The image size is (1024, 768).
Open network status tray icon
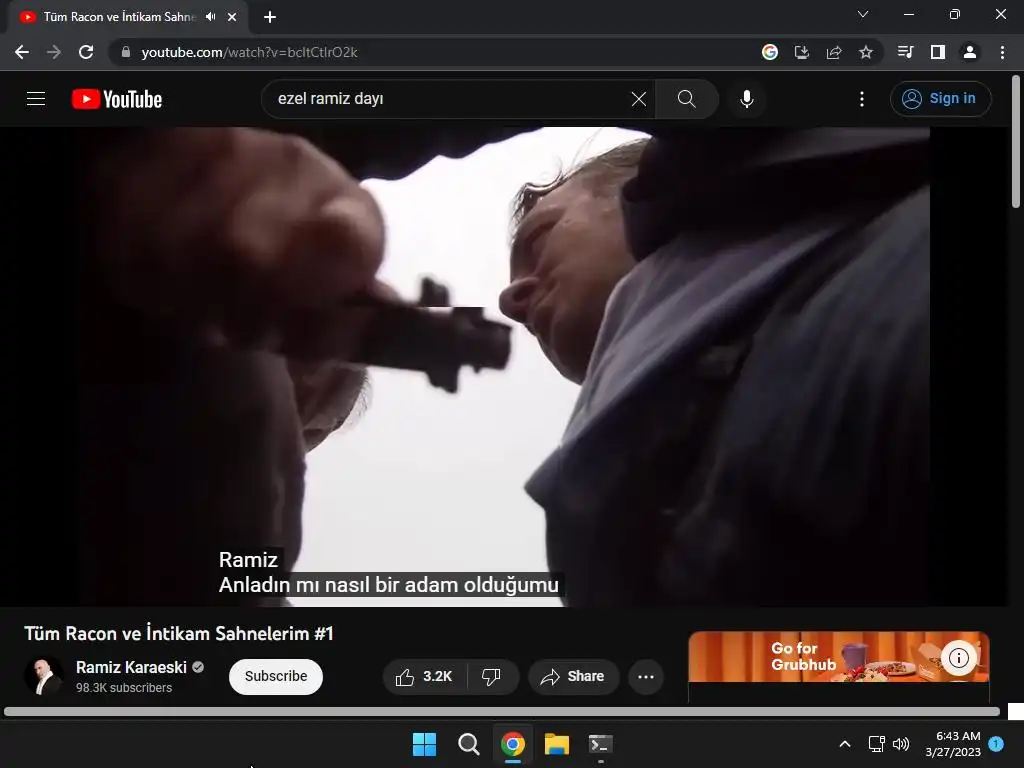point(876,744)
